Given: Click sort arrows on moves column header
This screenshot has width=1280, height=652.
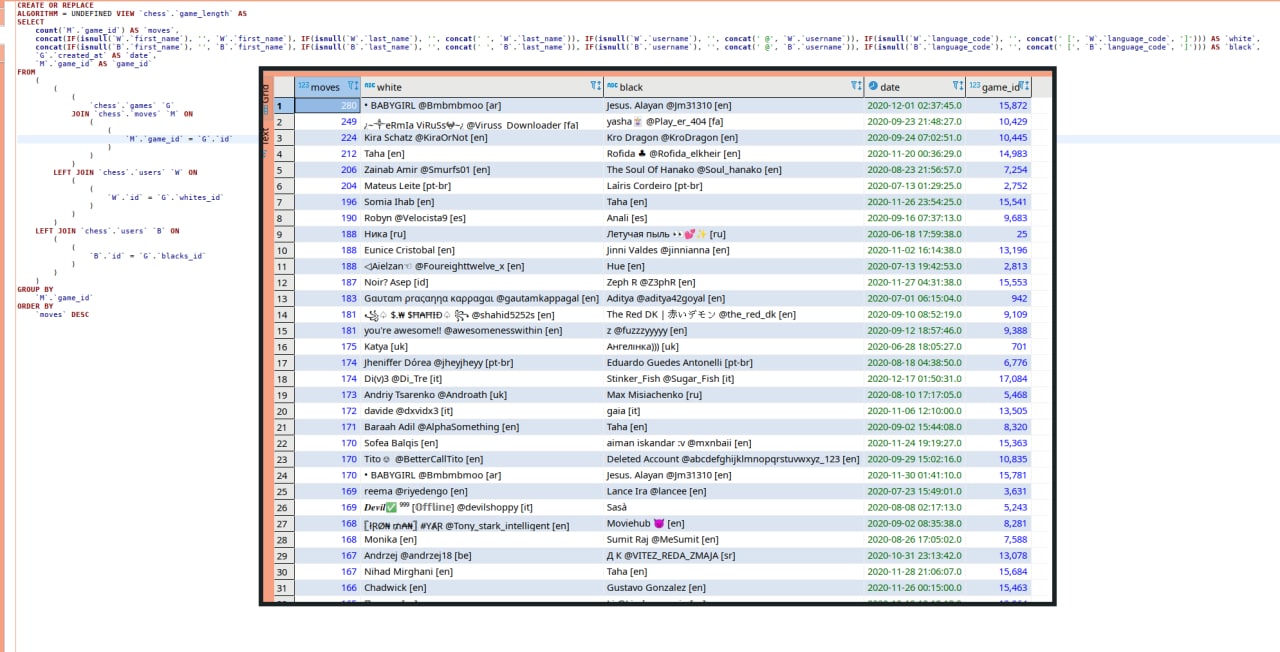Looking at the screenshot, I should click(x=357, y=86).
